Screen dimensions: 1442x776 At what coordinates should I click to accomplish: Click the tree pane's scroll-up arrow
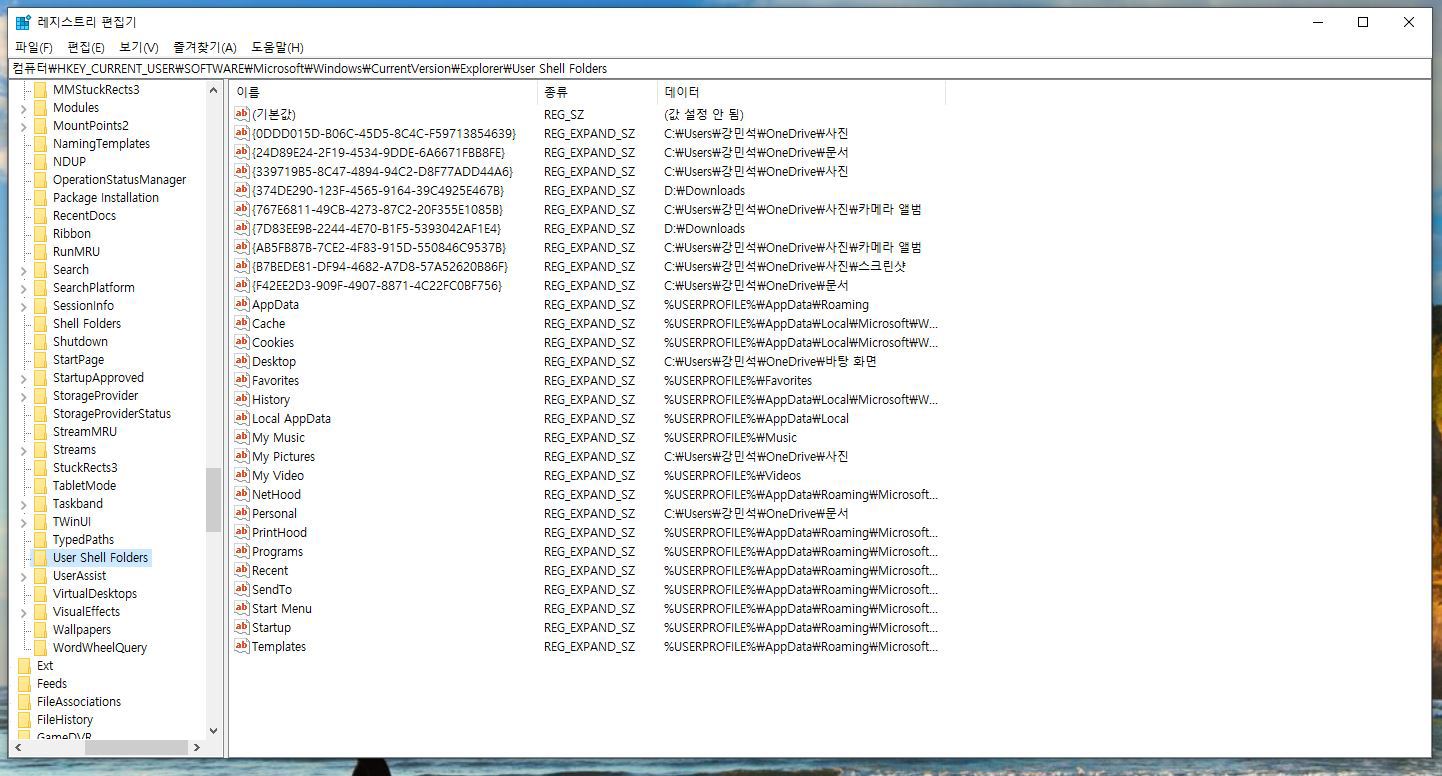tap(213, 90)
